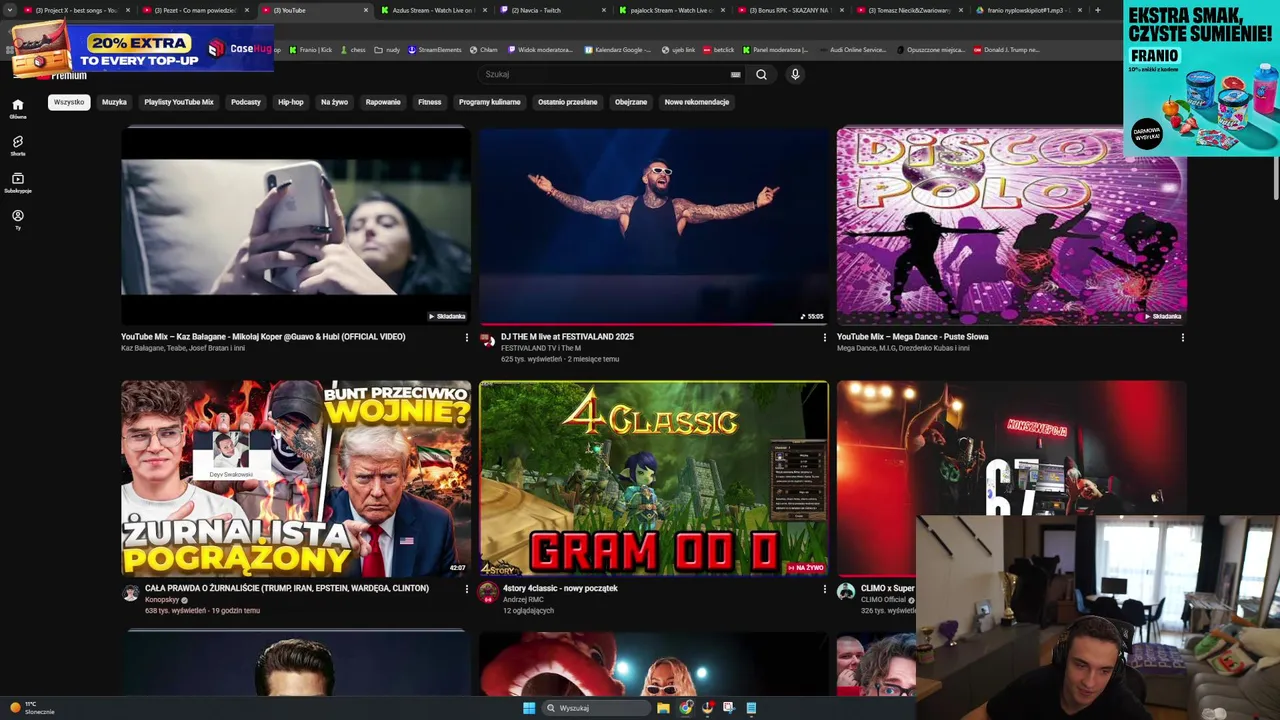Click Andrzej RMC channel avatar
The height and width of the screenshot is (720, 1280).
488,593
